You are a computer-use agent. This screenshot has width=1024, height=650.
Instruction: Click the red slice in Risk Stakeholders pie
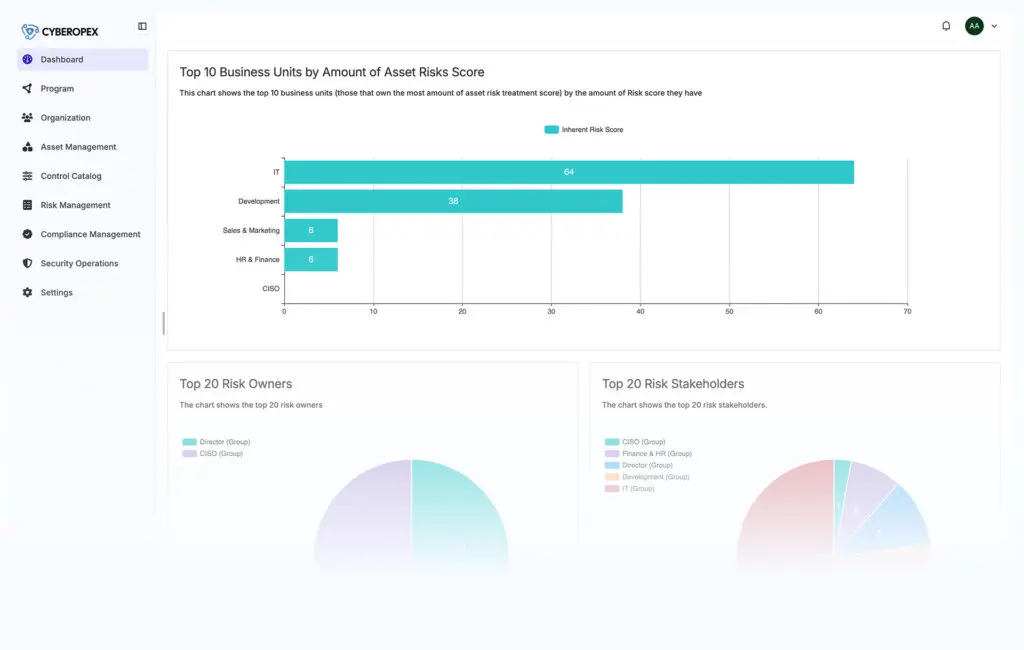[x=787, y=516]
